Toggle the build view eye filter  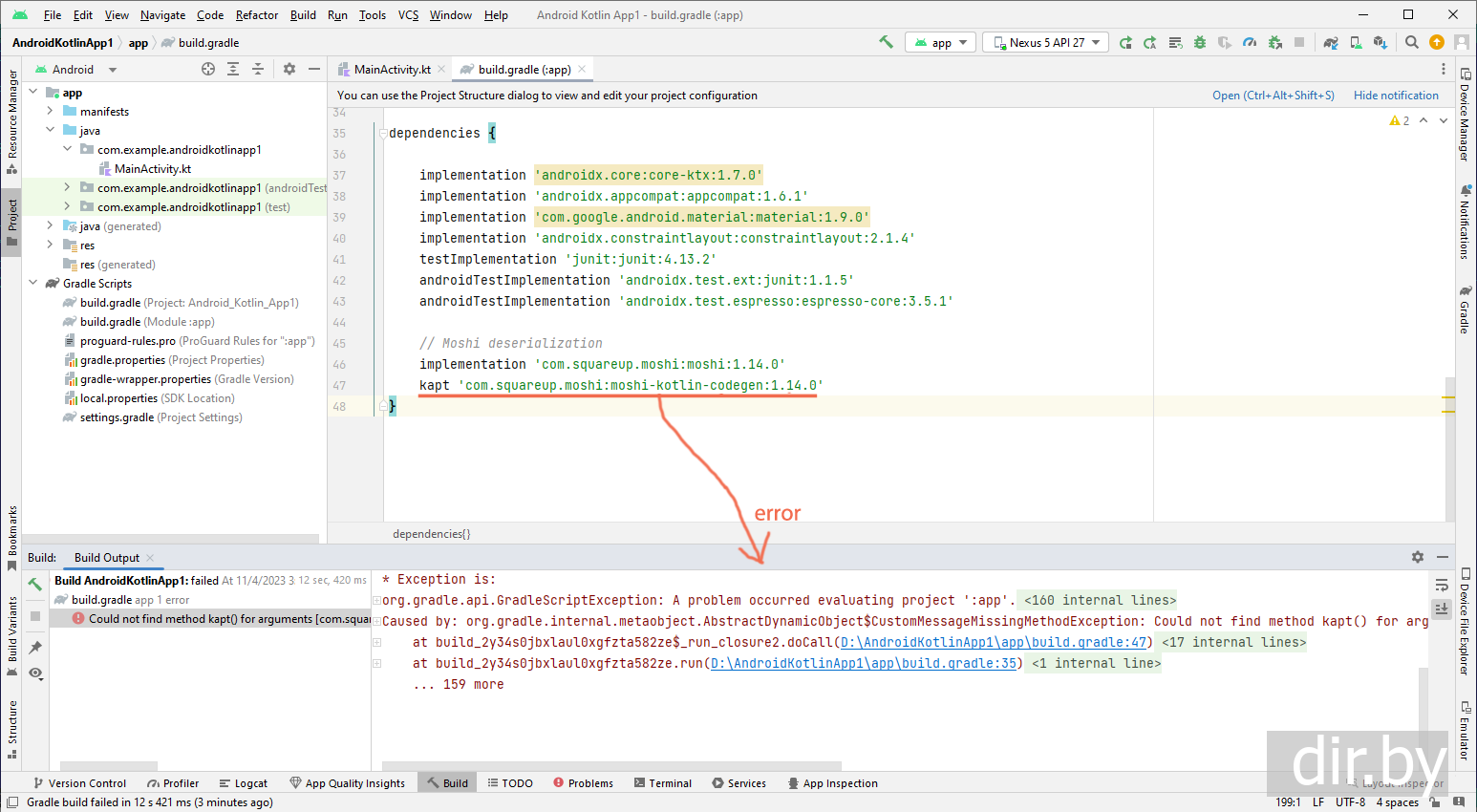pos(35,673)
